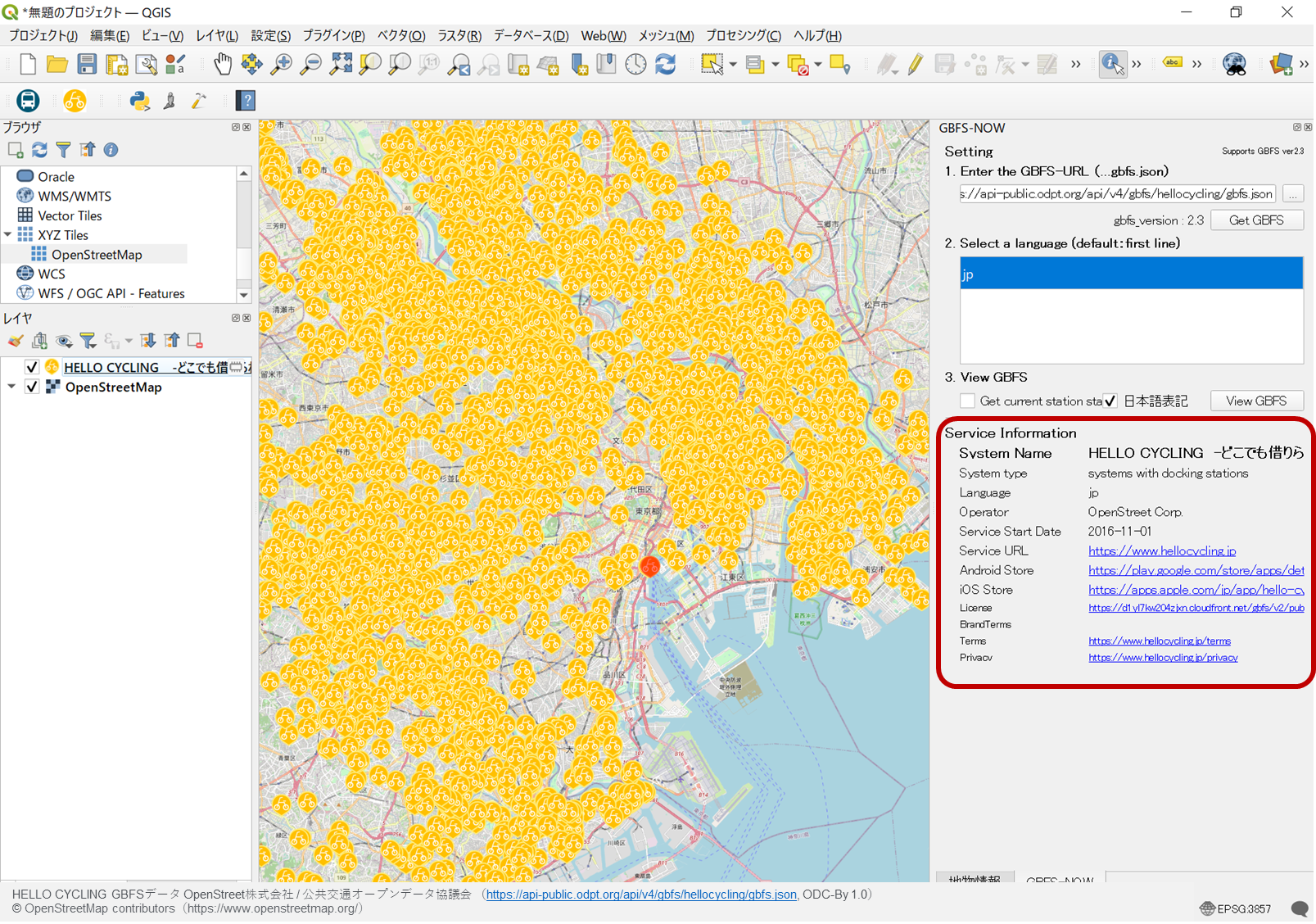The image size is (1316, 924).
Task: Open the Temporal Controller clock icon
Action: point(636,64)
